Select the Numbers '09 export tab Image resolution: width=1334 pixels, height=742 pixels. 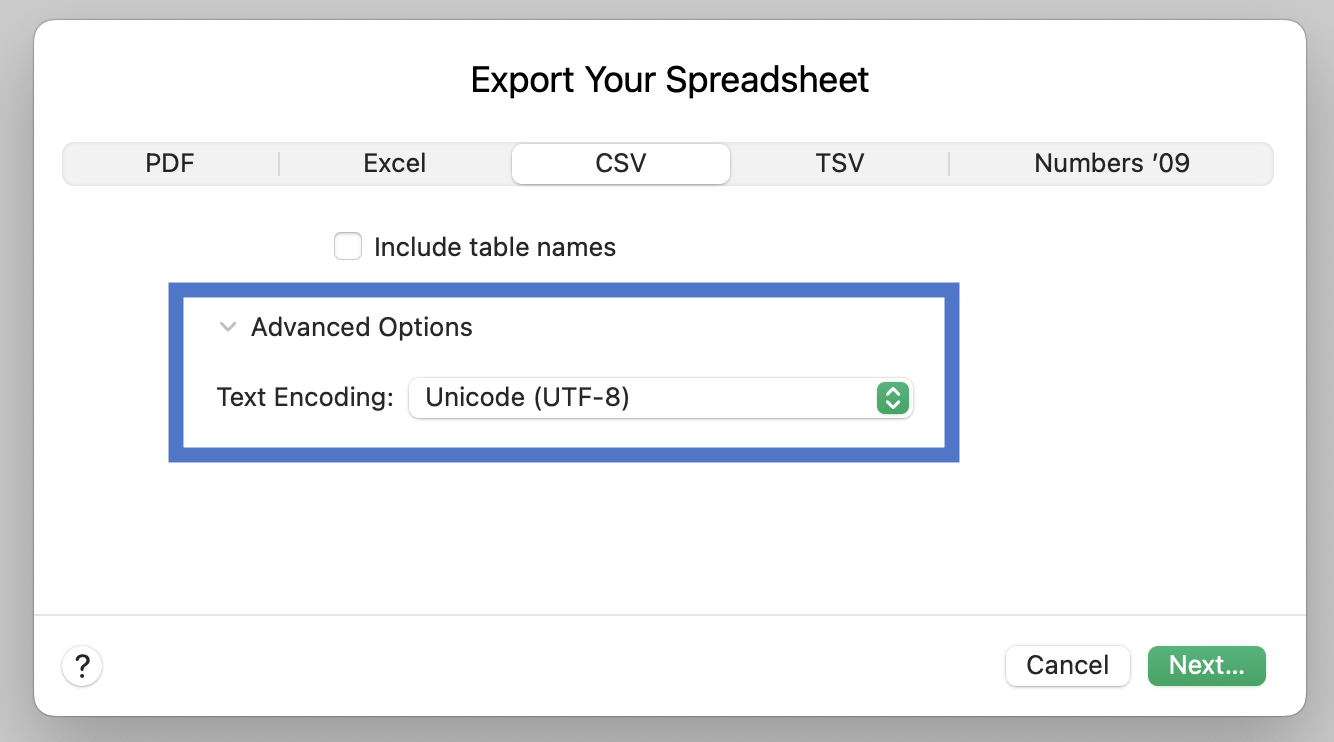[x=1111, y=164]
